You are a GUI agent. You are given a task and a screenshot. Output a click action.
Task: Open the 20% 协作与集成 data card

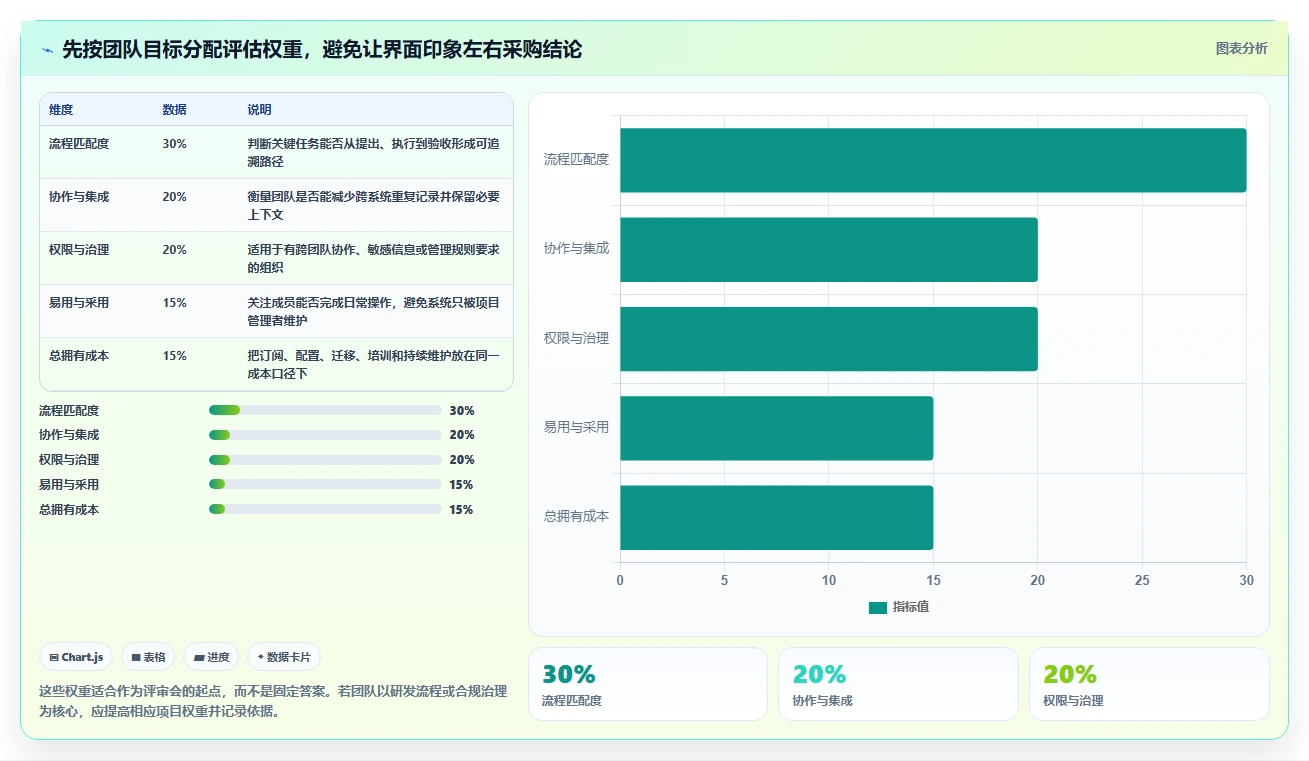tap(898, 684)
